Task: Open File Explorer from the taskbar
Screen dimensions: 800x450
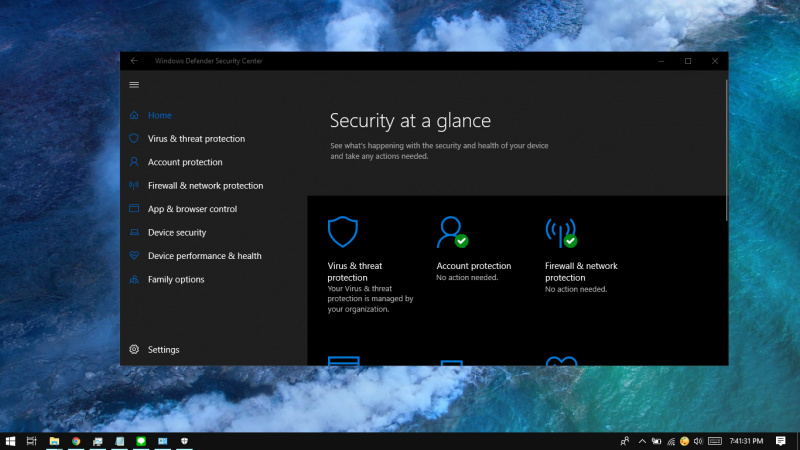Action: point(54,441)
